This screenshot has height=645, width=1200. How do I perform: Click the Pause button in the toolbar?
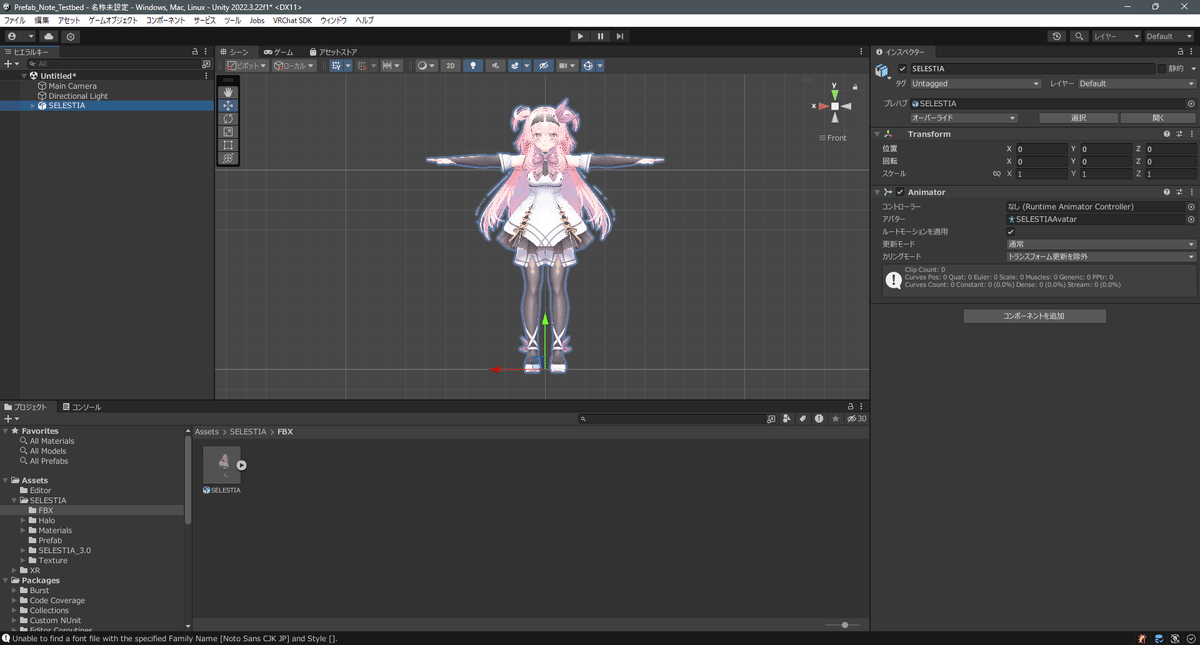(x=600, y=36)
